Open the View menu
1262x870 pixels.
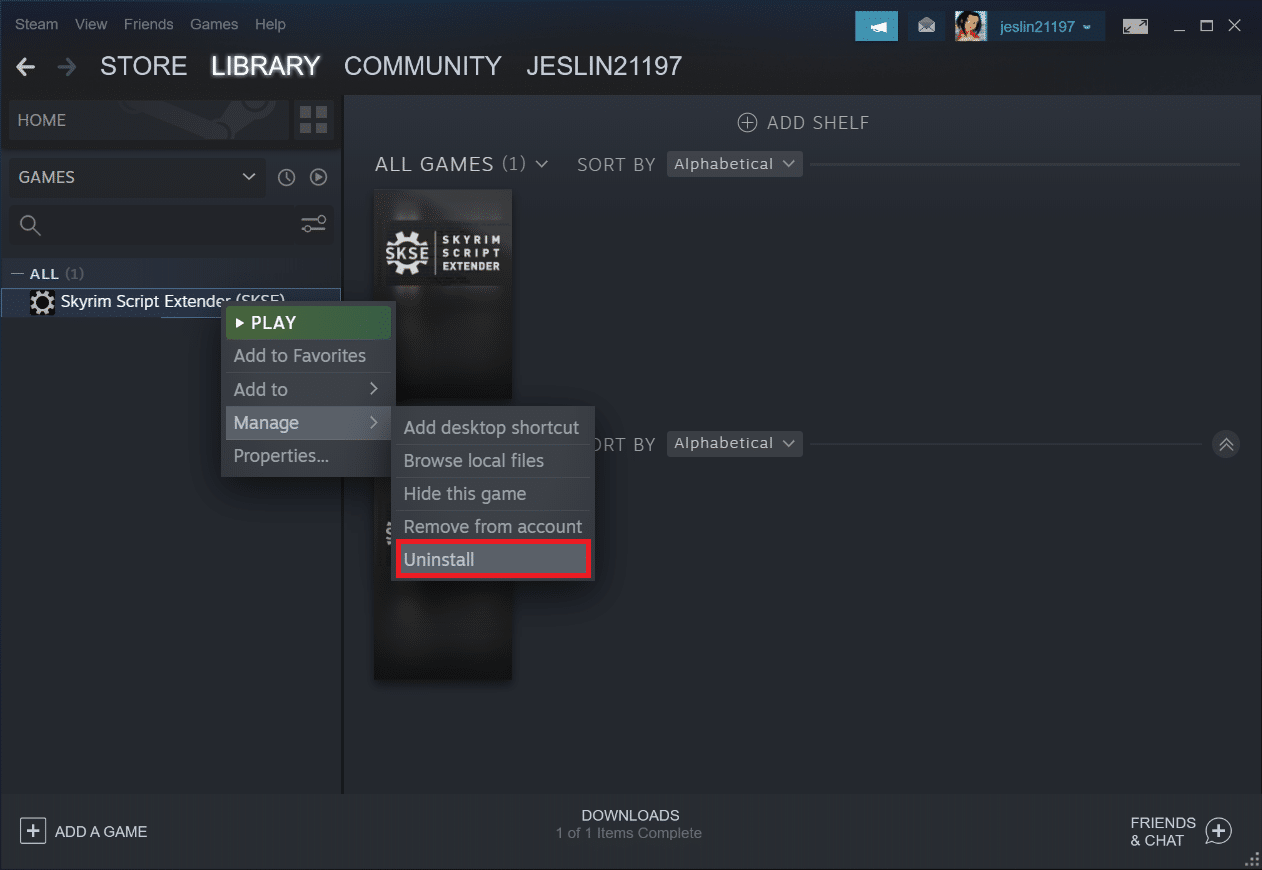point(91,24)
